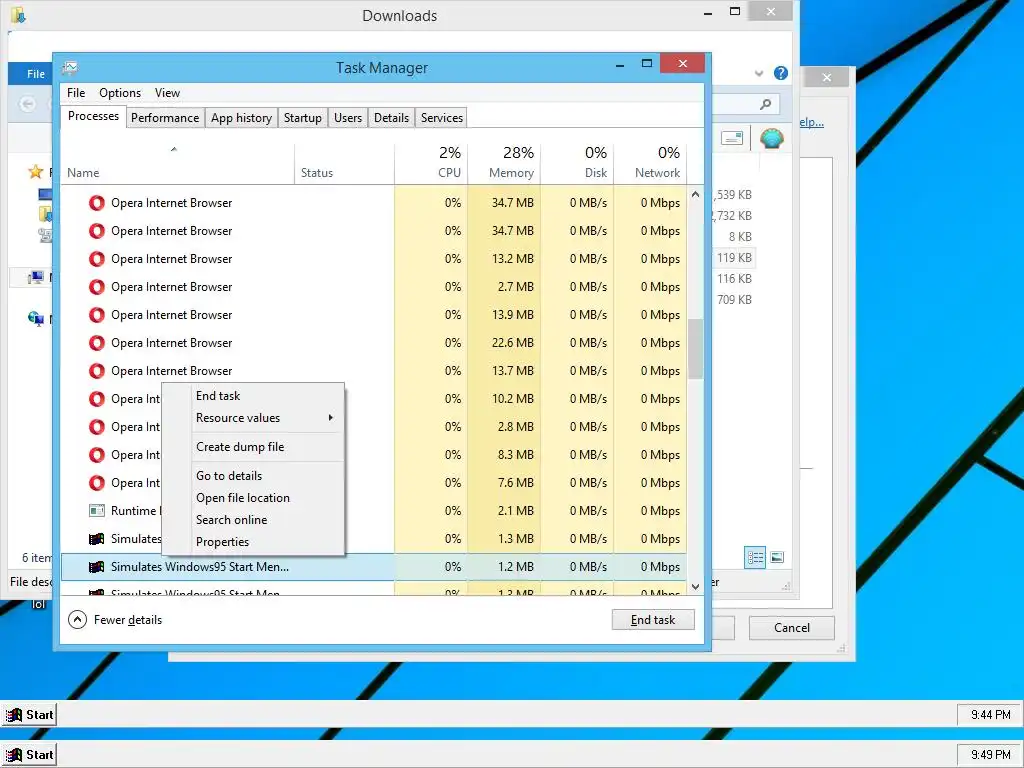Click the Network icon in Downloads sidebar

36,319
